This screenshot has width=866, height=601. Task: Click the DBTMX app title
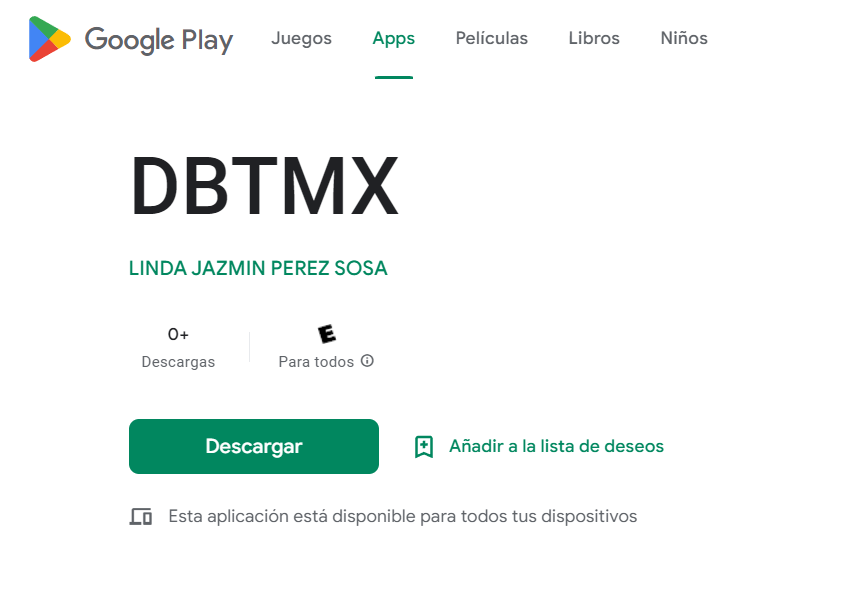pyautogui.click(x=264, y=186)
